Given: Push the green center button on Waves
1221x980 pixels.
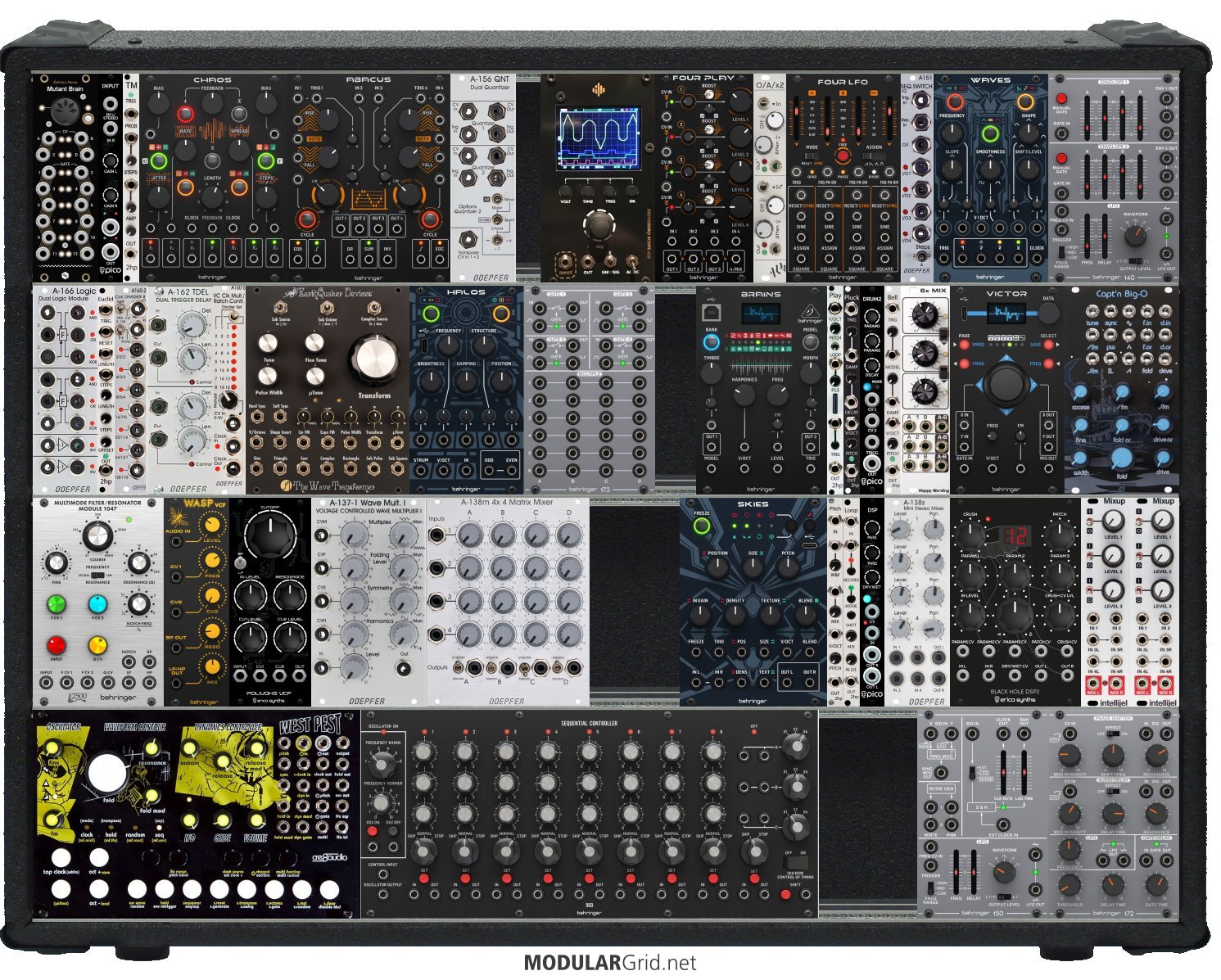Looking at the screenshot, I should click(990, 135).
